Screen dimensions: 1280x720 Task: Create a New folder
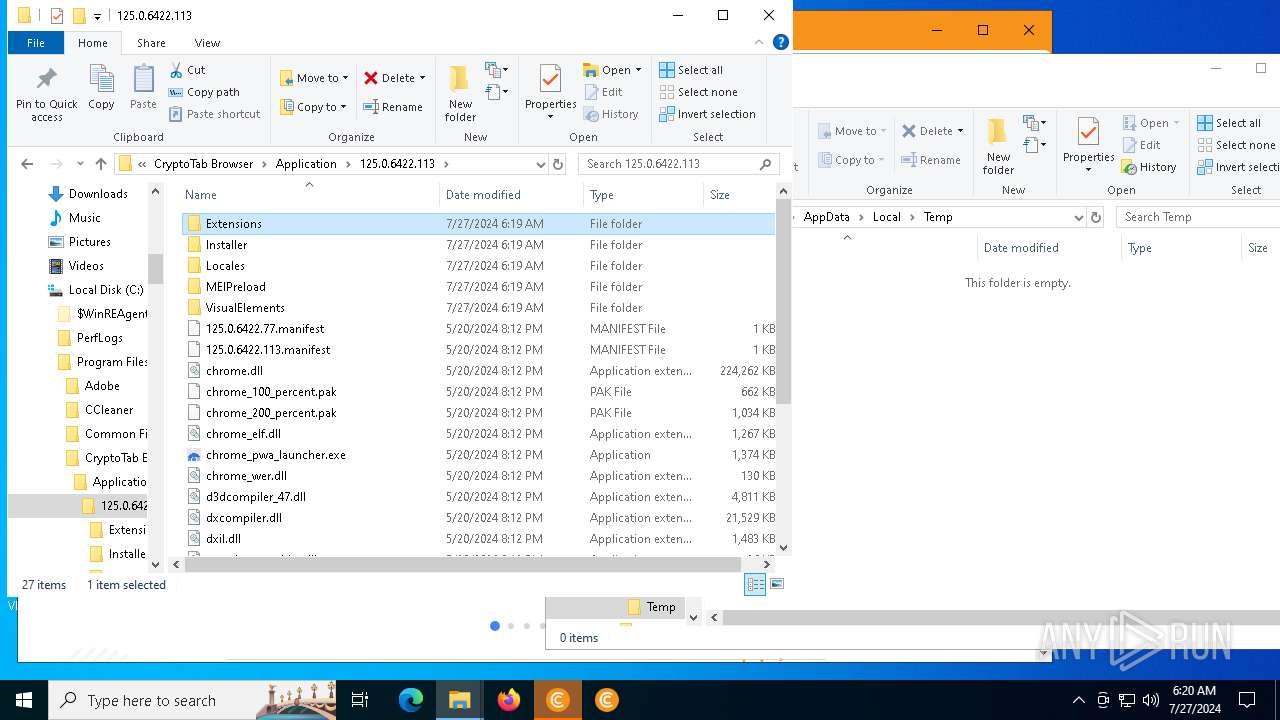coord(460,93)
